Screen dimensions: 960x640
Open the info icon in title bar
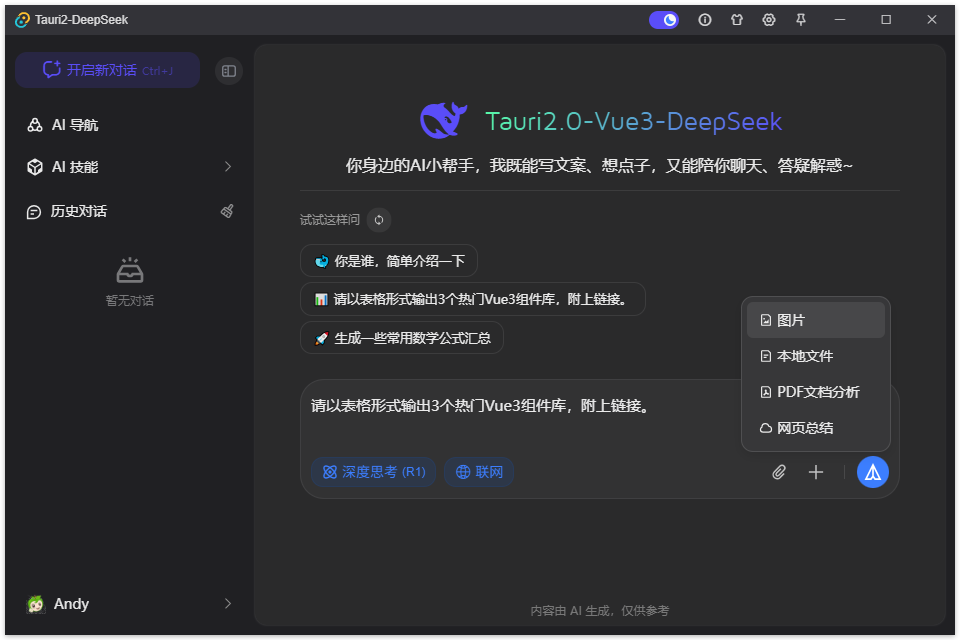(x=705, y=20)
